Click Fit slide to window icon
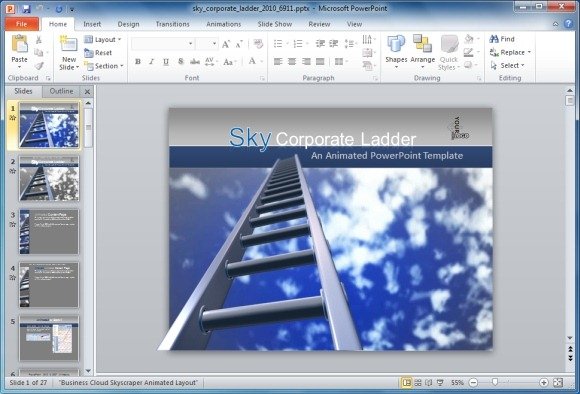This screenshot has height=394, width=580. [x=558, y=383]
